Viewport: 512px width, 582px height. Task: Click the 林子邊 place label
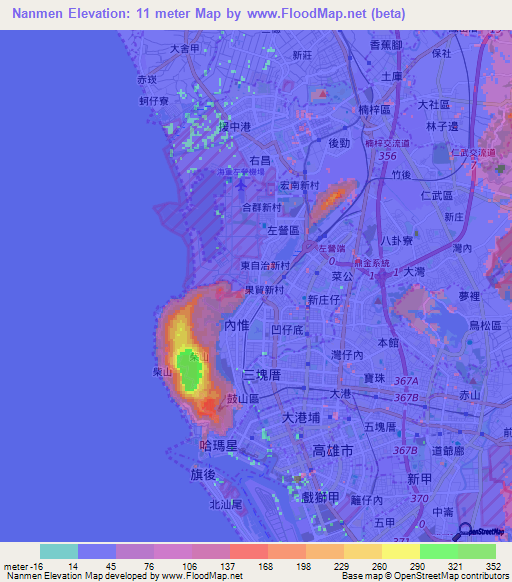pyautogui.click(x=442, y=127)
